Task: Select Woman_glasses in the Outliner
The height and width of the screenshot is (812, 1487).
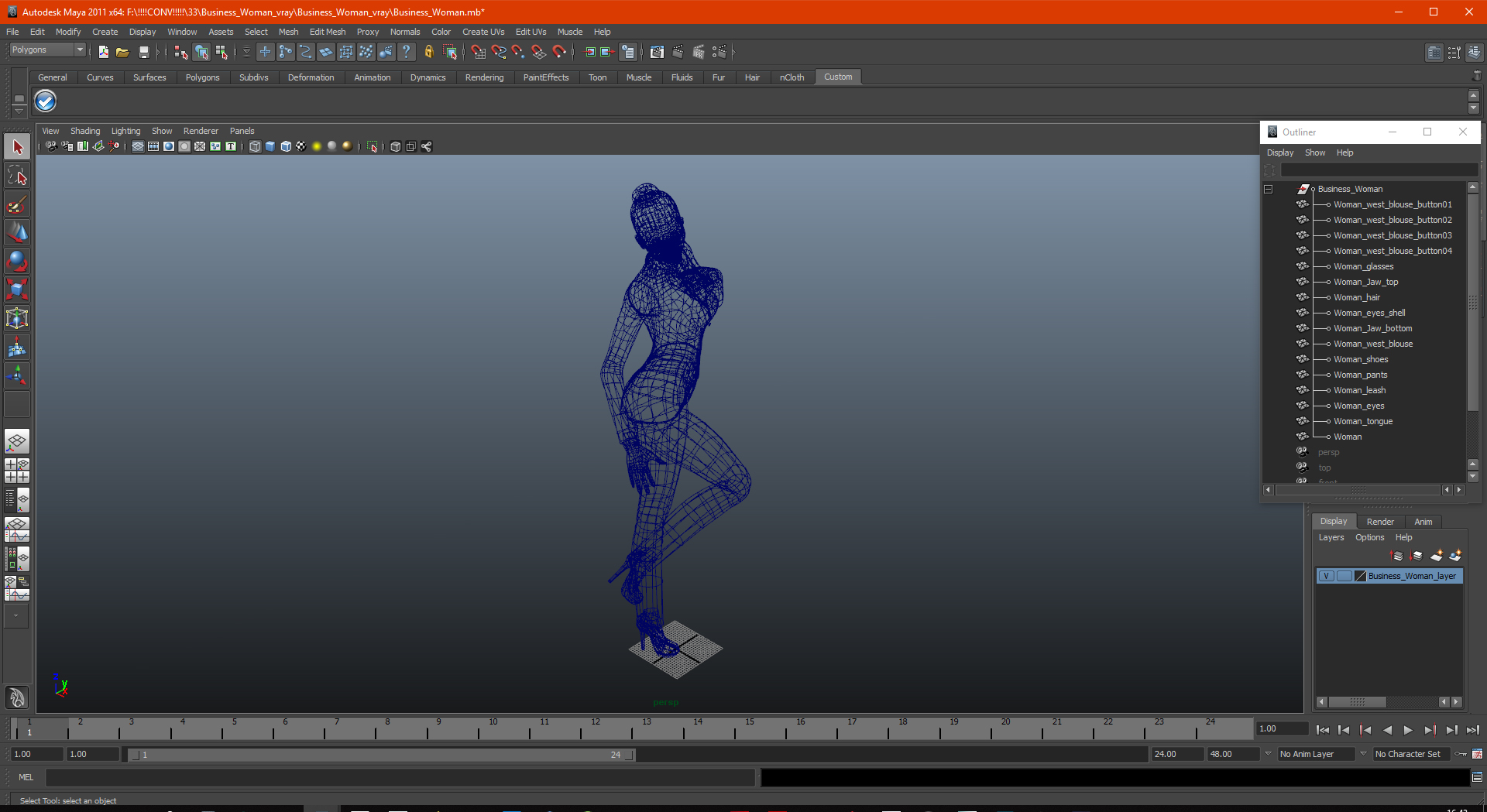Action: pos(1363,266)
